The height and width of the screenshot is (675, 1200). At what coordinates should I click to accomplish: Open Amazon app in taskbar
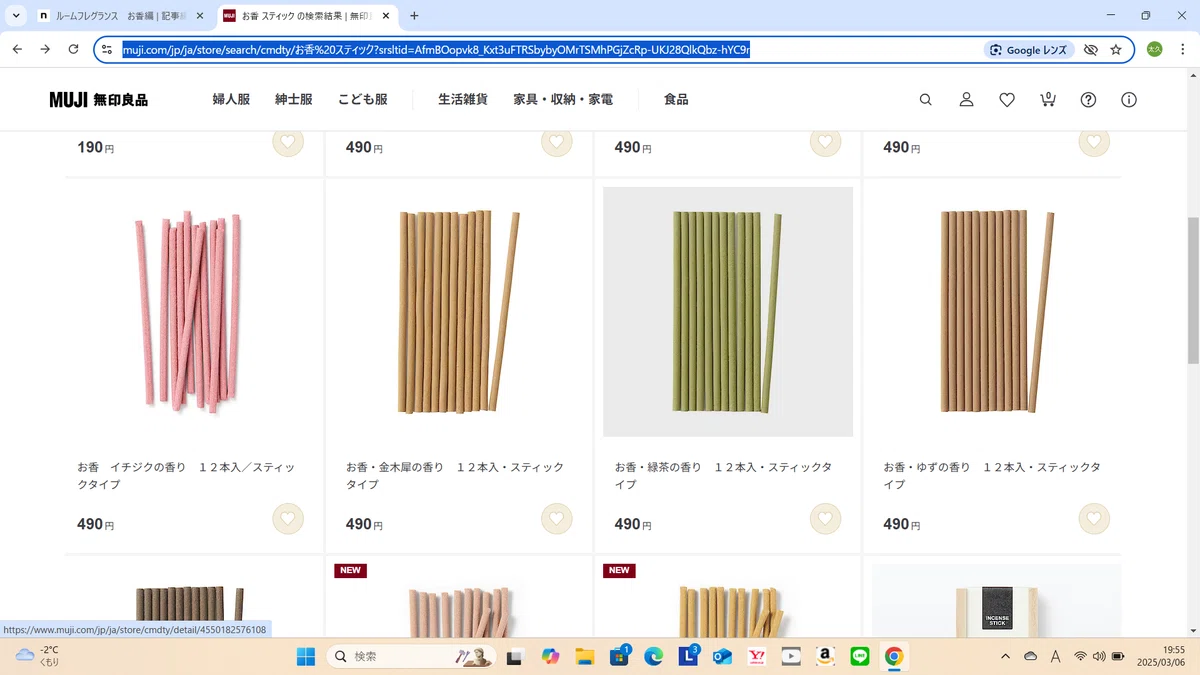click(825, 656)
